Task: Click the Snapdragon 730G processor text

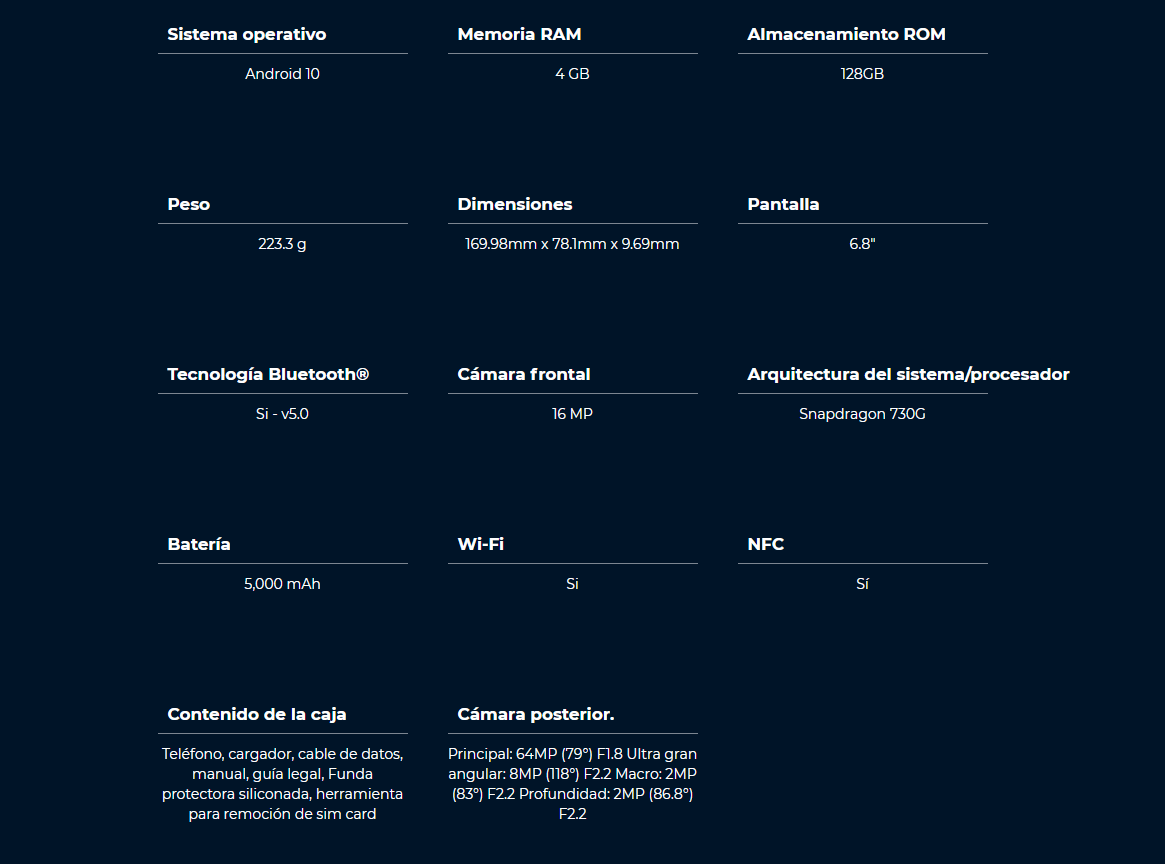Action: coord(862,414)
